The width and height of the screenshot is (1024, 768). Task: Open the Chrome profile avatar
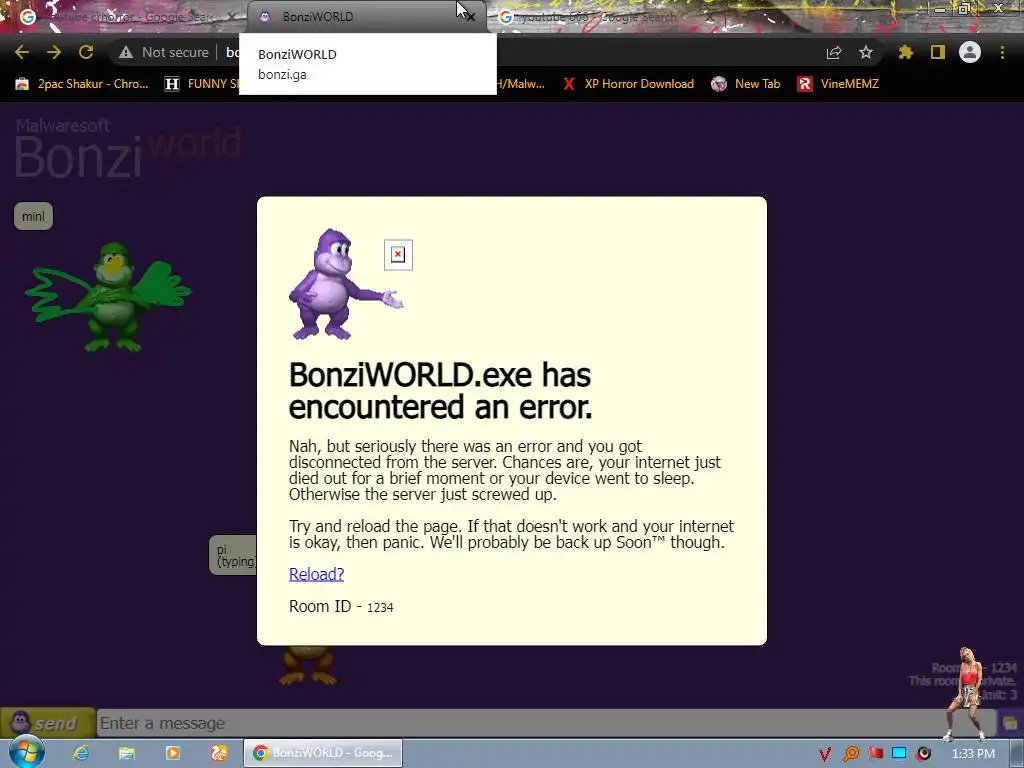coord(970,52)
